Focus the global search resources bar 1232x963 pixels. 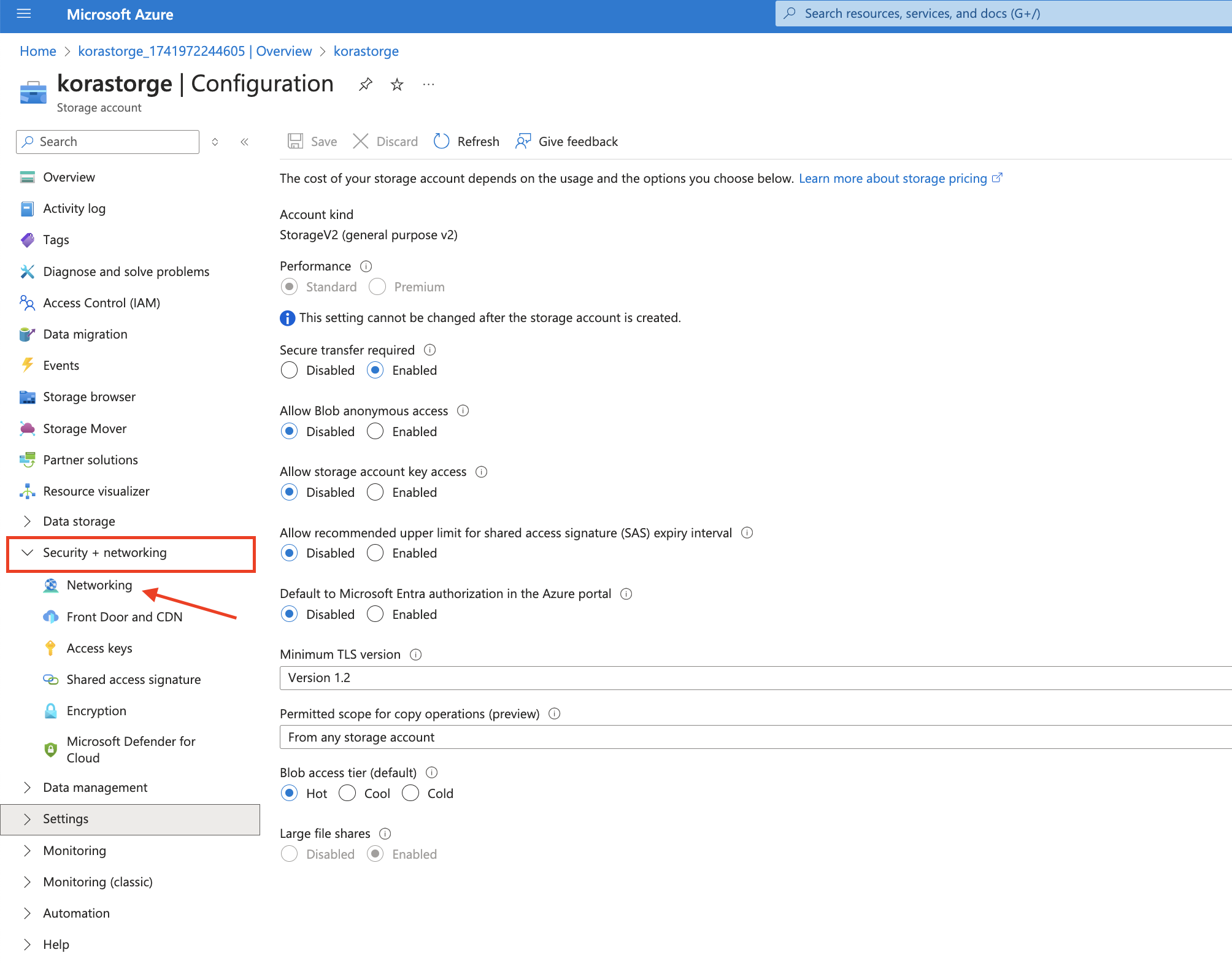1003,13
